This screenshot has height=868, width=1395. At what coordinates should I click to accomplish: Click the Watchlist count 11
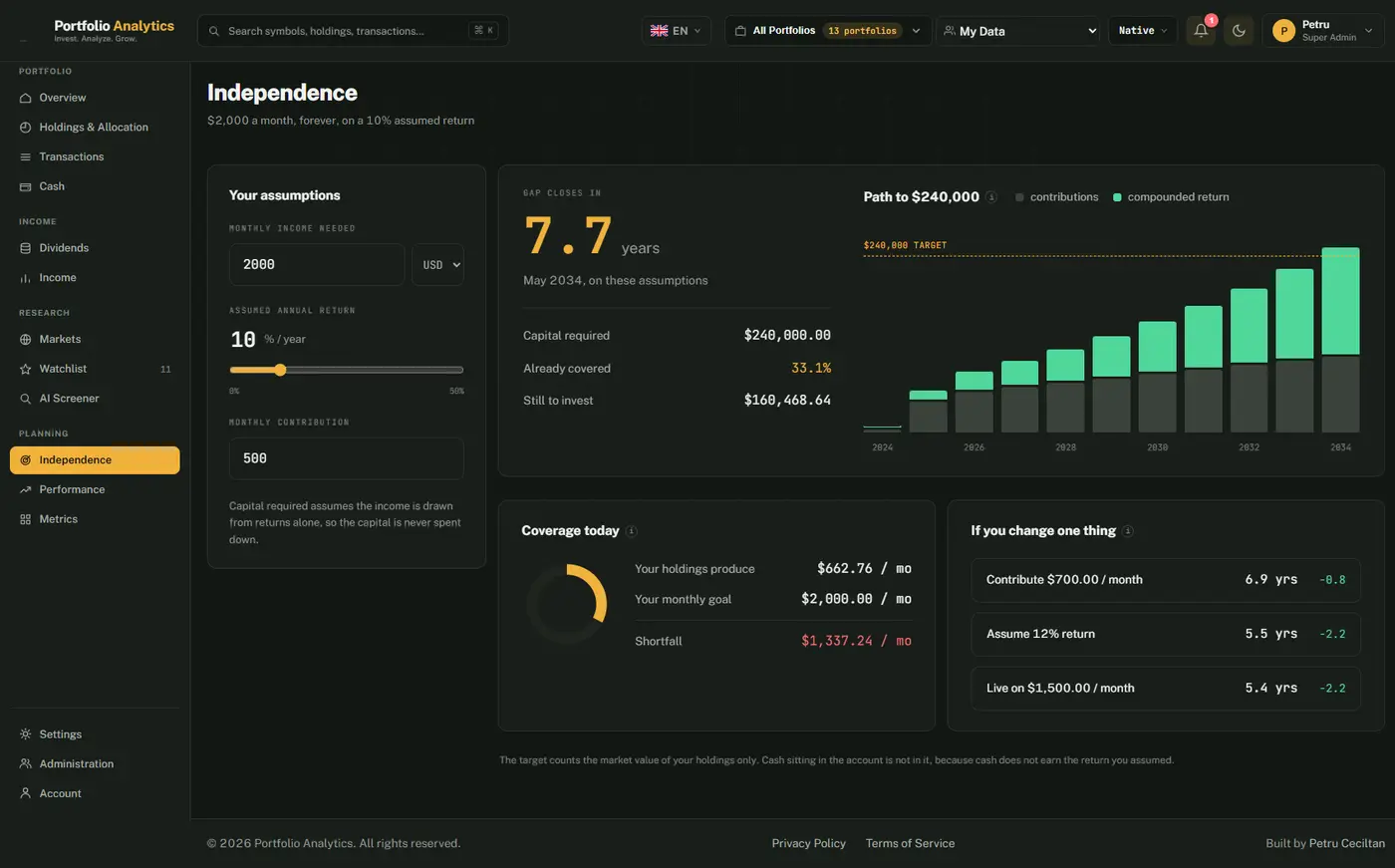point(165,370)
